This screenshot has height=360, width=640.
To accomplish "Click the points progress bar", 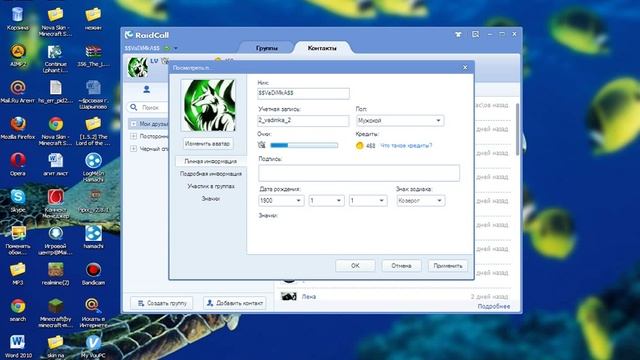I will tap(304, 145).
